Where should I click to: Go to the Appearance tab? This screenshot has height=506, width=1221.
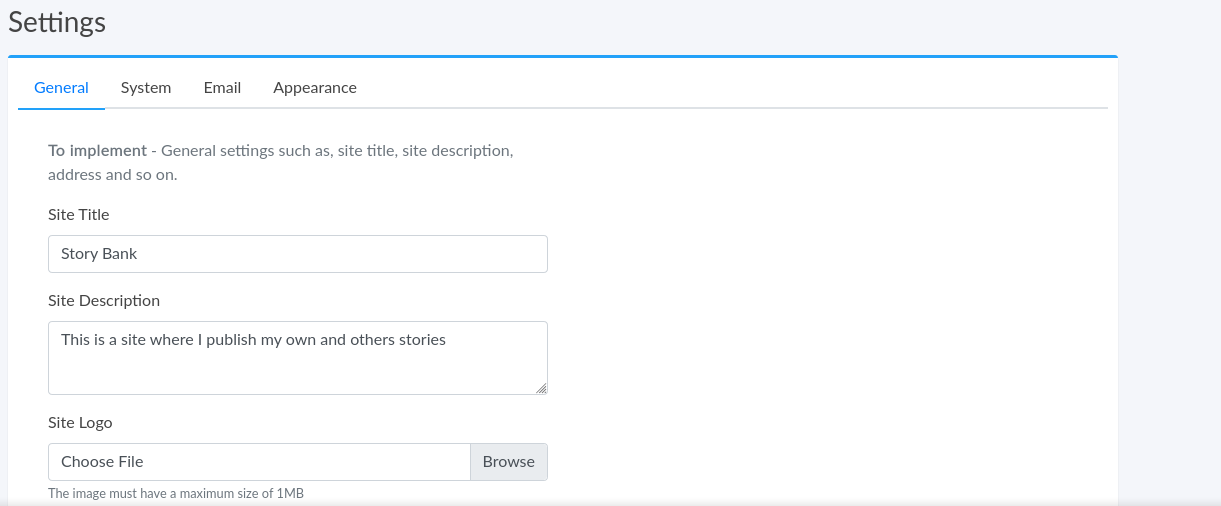point(314,88)
